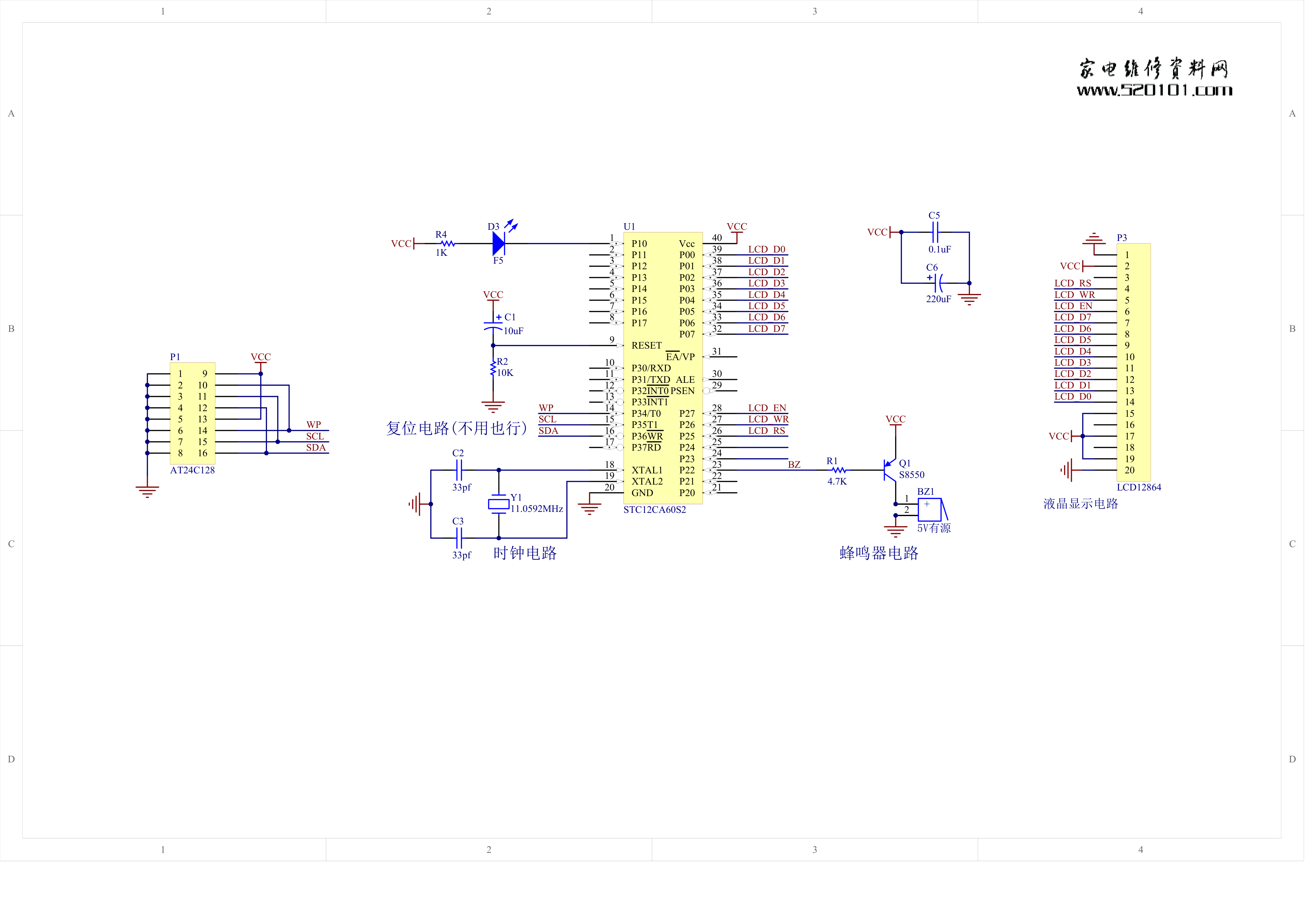The height and width of the screenshot is (924, 1306).
Task: Click the '4.7K' resistor value
Action: click(x=838, y=481)
